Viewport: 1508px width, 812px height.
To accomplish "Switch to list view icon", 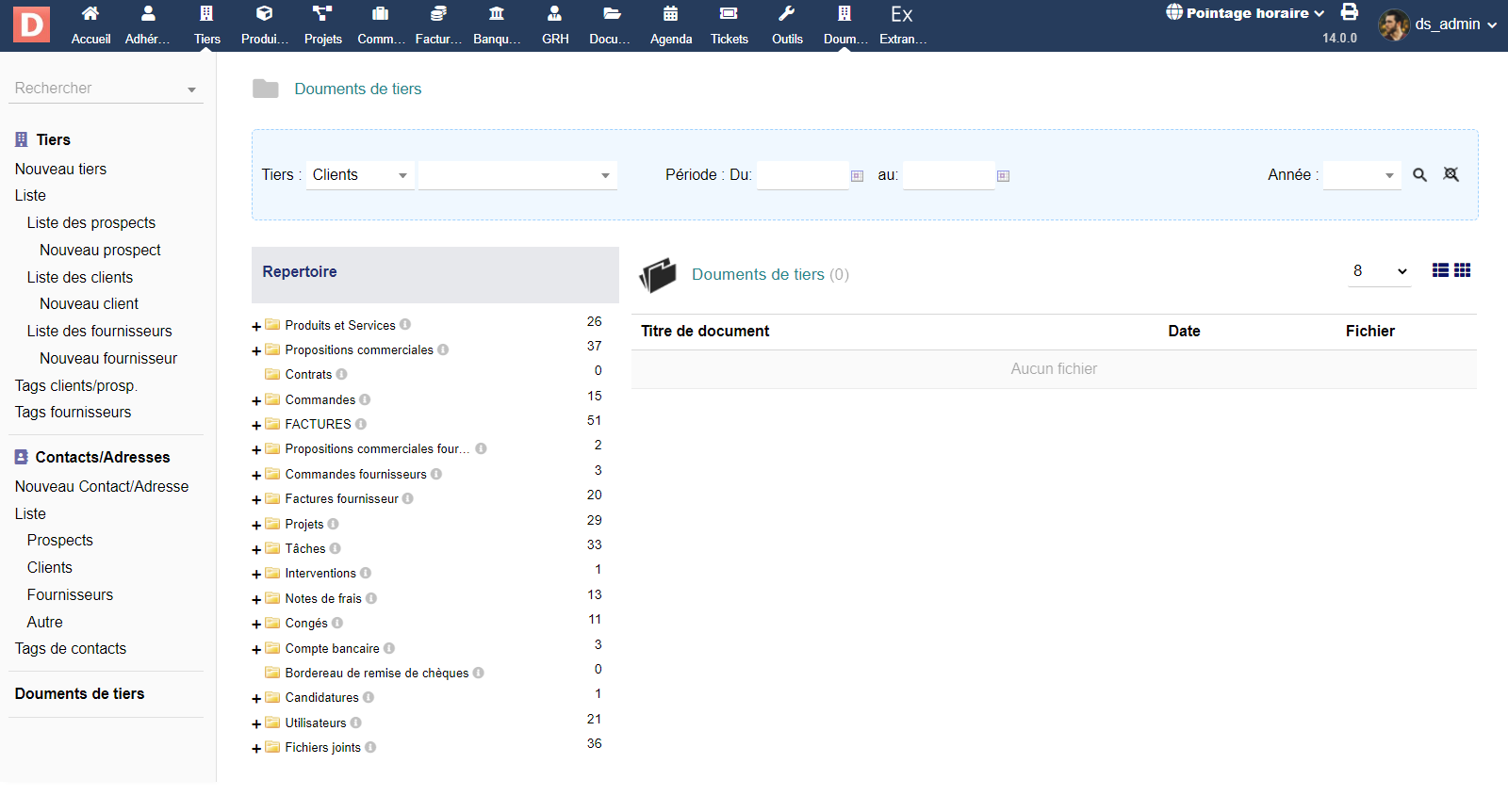I will click(1440, 270).
